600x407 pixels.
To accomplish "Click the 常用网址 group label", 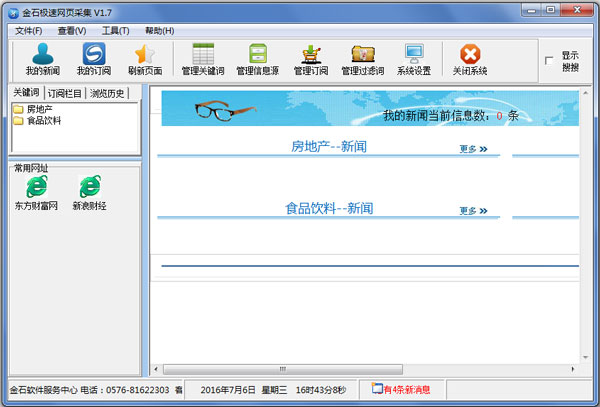I will (31, 168).
